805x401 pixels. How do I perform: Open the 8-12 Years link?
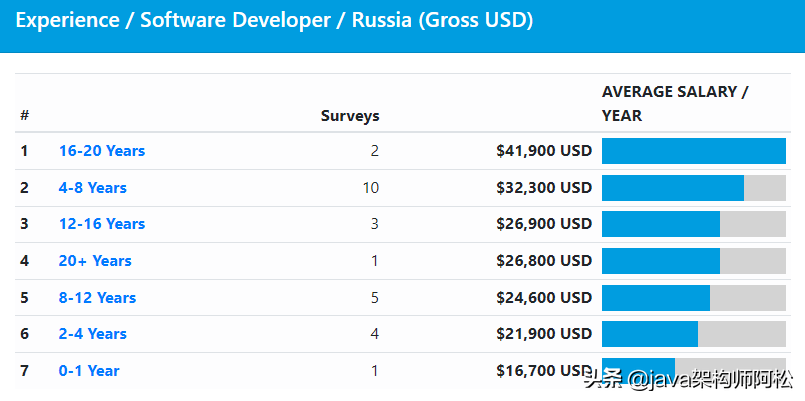click(97, 298)
